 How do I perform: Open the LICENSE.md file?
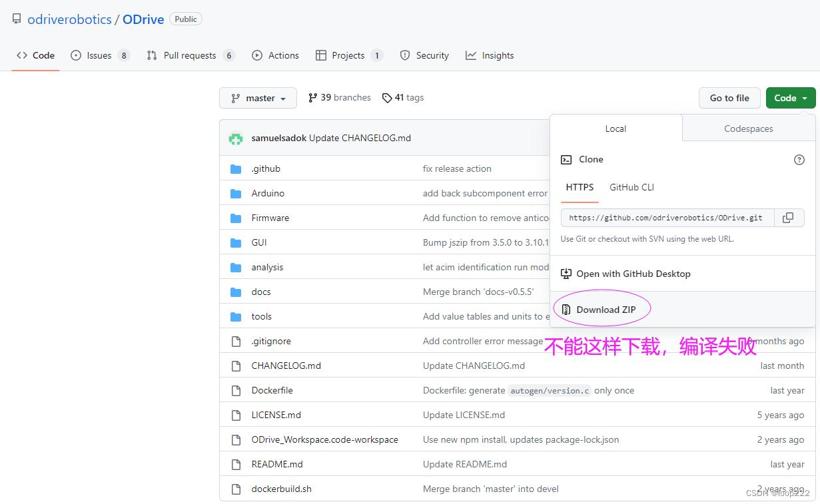(x=276, y=415)
